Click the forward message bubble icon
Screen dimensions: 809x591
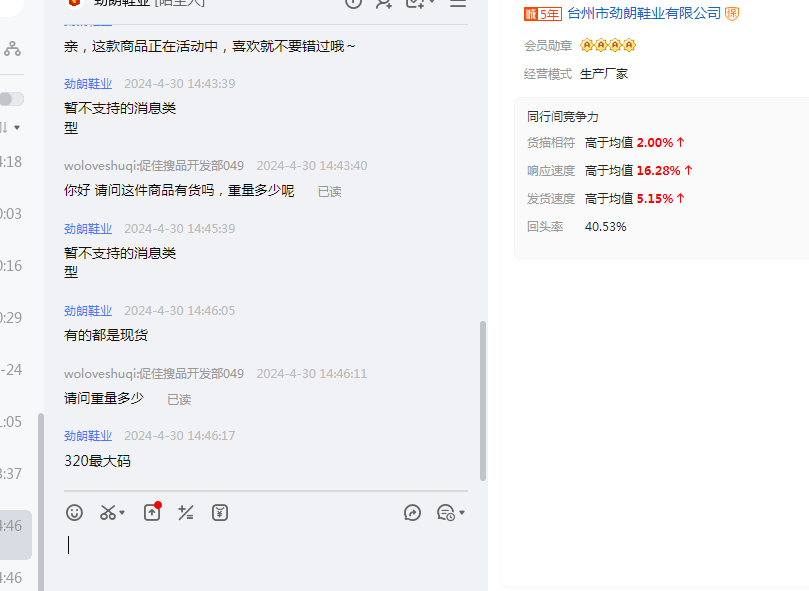(x=412, y=513)
